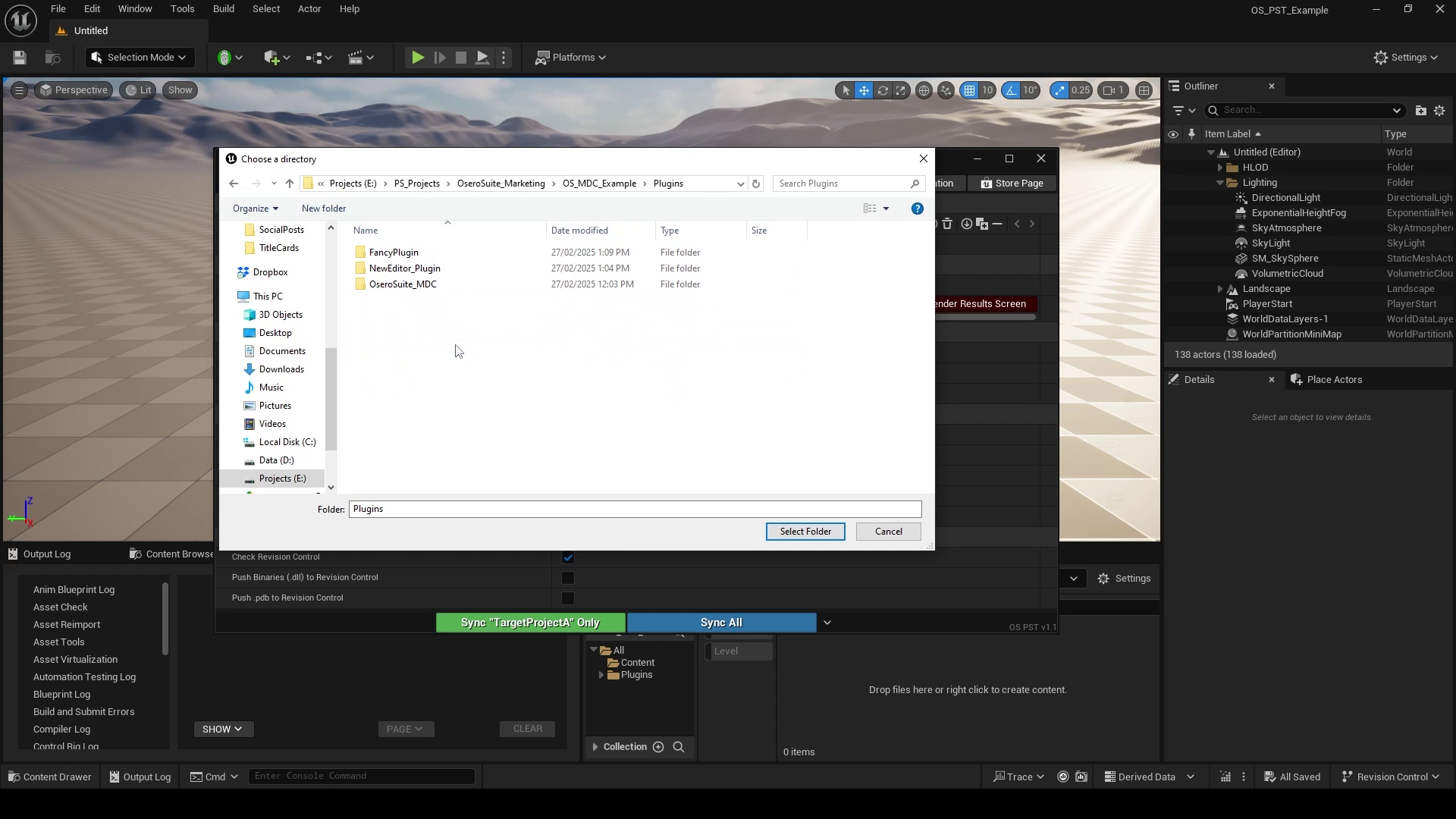Open the Tools menu

click(182, 9)
